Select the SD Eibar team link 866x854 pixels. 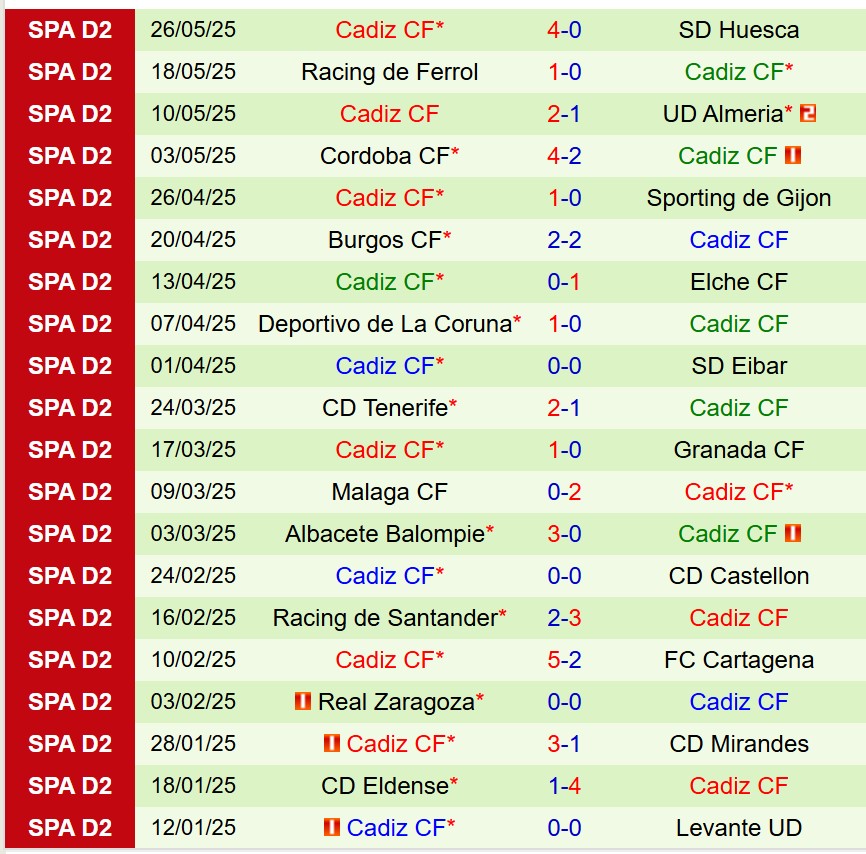(738, 366)
